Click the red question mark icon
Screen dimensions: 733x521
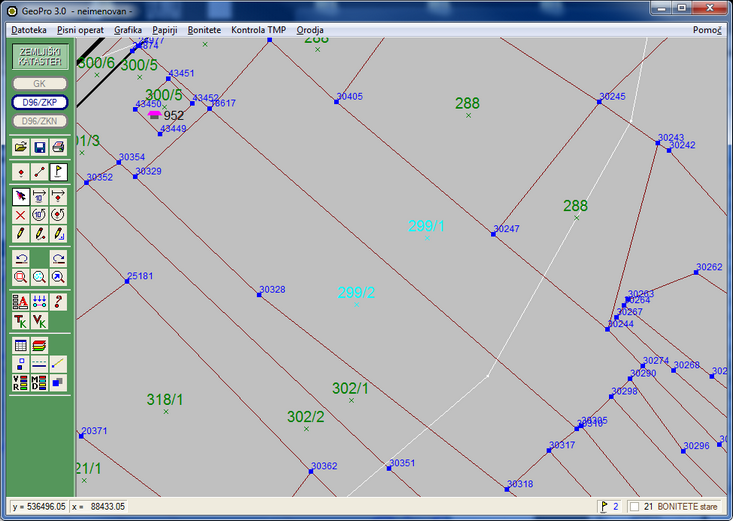[58, 301]
